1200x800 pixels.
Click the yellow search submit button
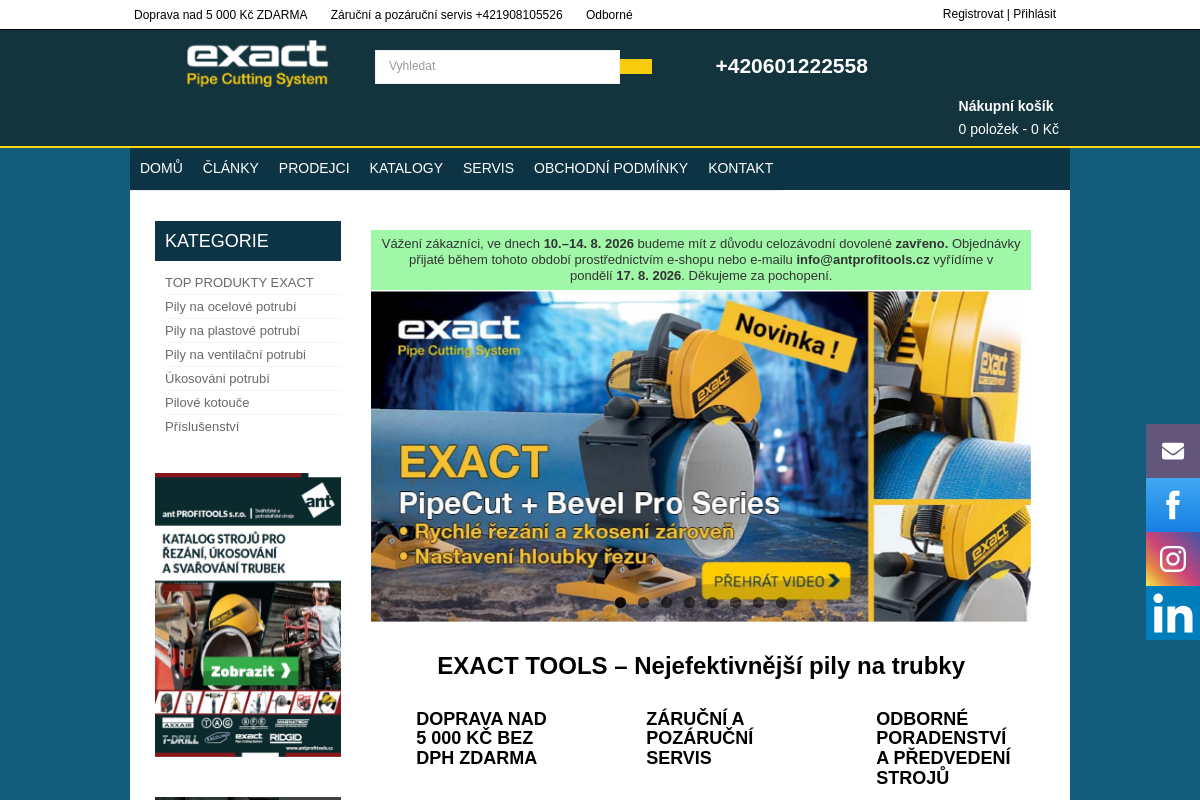click(x=636, y=67)
